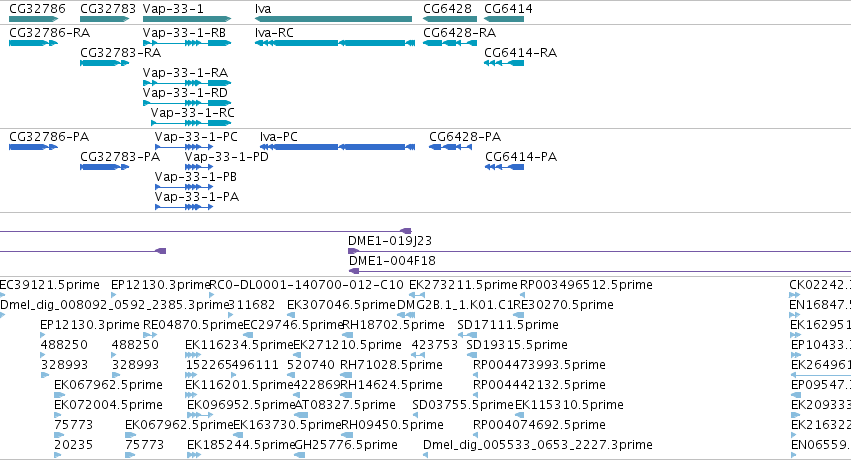Viewport: 851px width, 460px height.
Task: Open the 311682 EST feature
Action: click(x=231, y=315)
